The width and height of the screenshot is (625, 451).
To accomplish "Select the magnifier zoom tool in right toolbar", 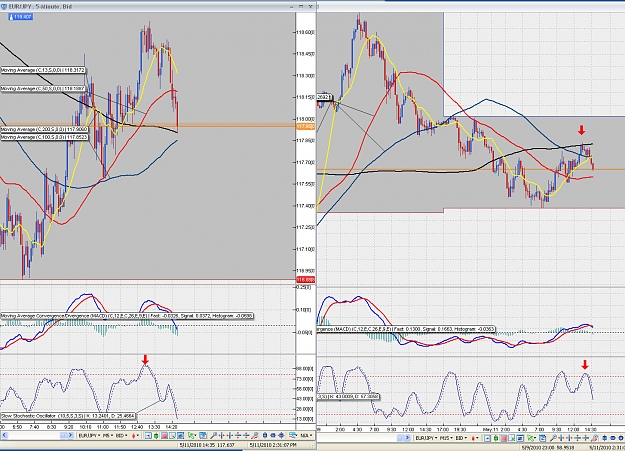I will click(553, 438).
